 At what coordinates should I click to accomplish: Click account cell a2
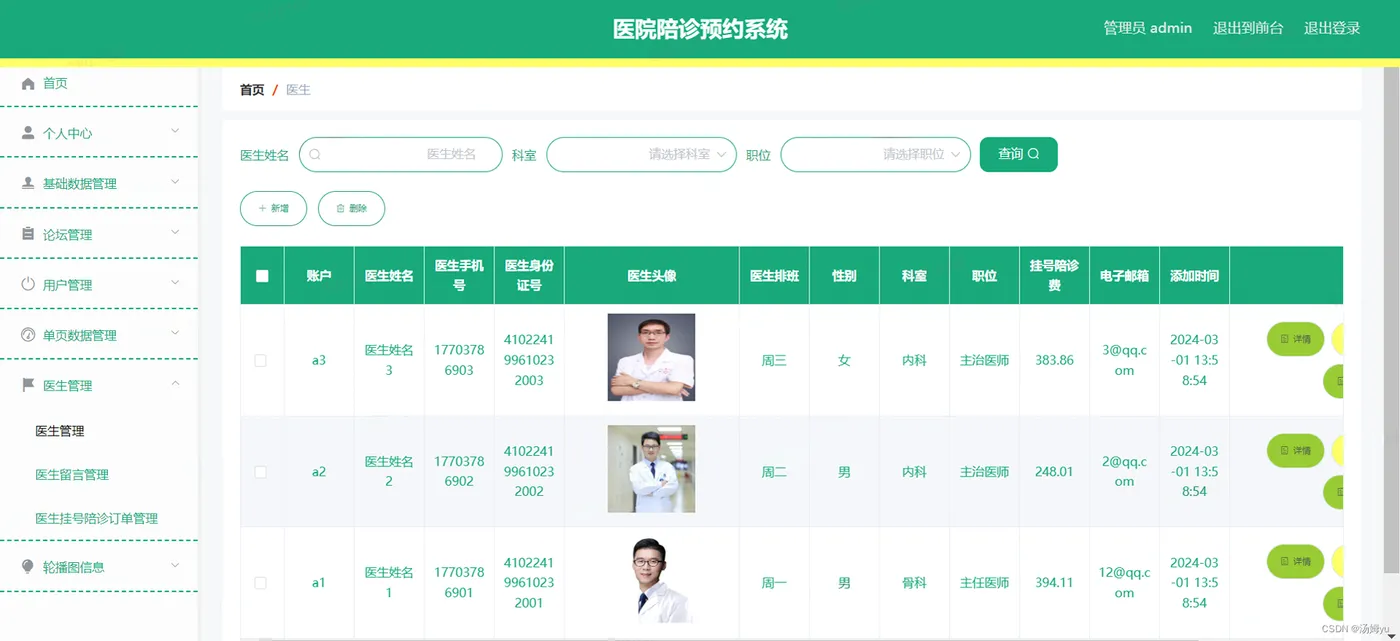(x=319, y=471)
